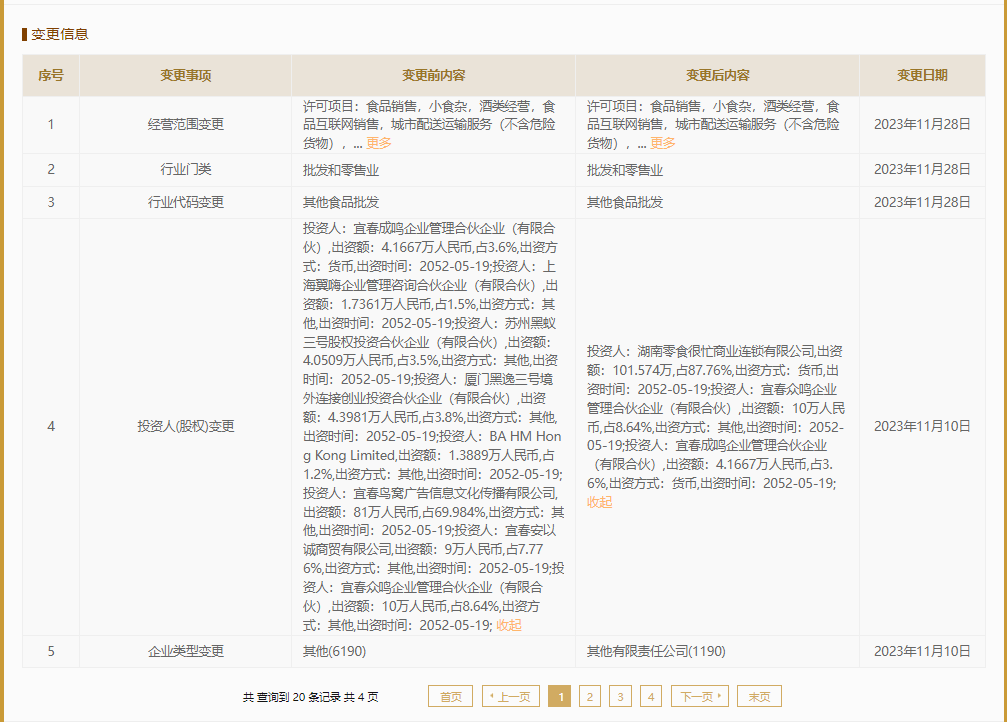The image size is (1007, 722).
Task: Click row number 4 cell
Action: click(x=51, y=427)
